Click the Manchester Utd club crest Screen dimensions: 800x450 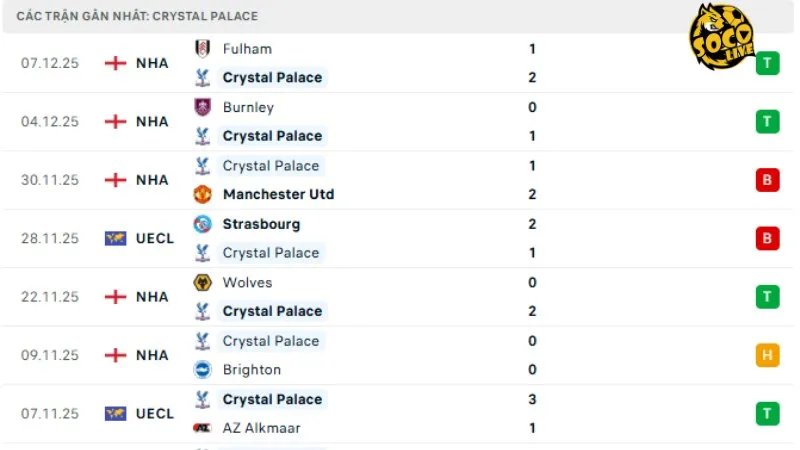pyautogui.click(x=202, y=194)
